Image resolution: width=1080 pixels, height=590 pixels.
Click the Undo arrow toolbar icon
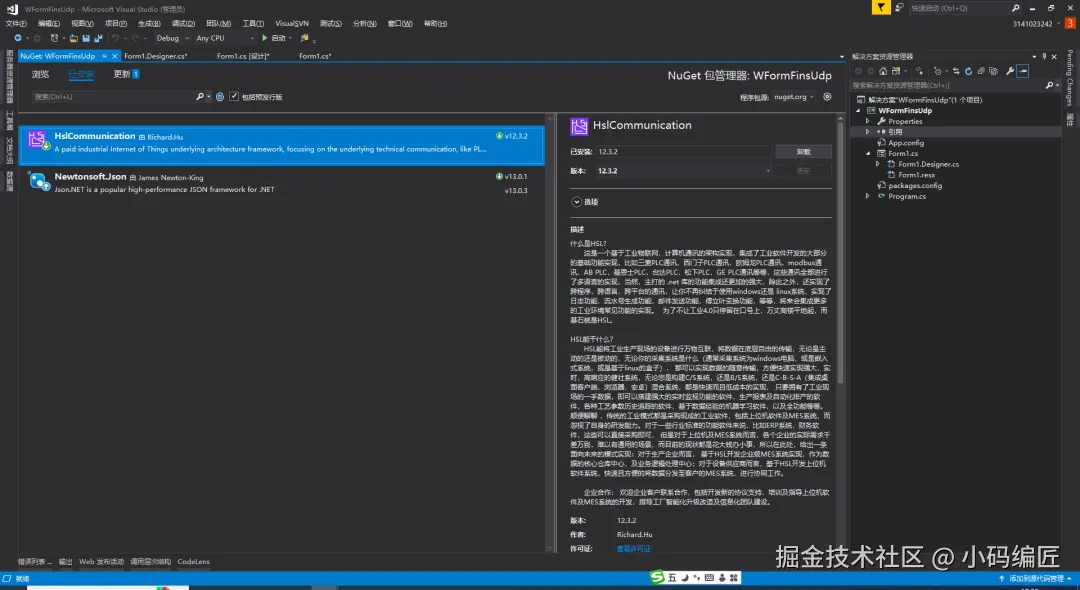coord(116,38)
